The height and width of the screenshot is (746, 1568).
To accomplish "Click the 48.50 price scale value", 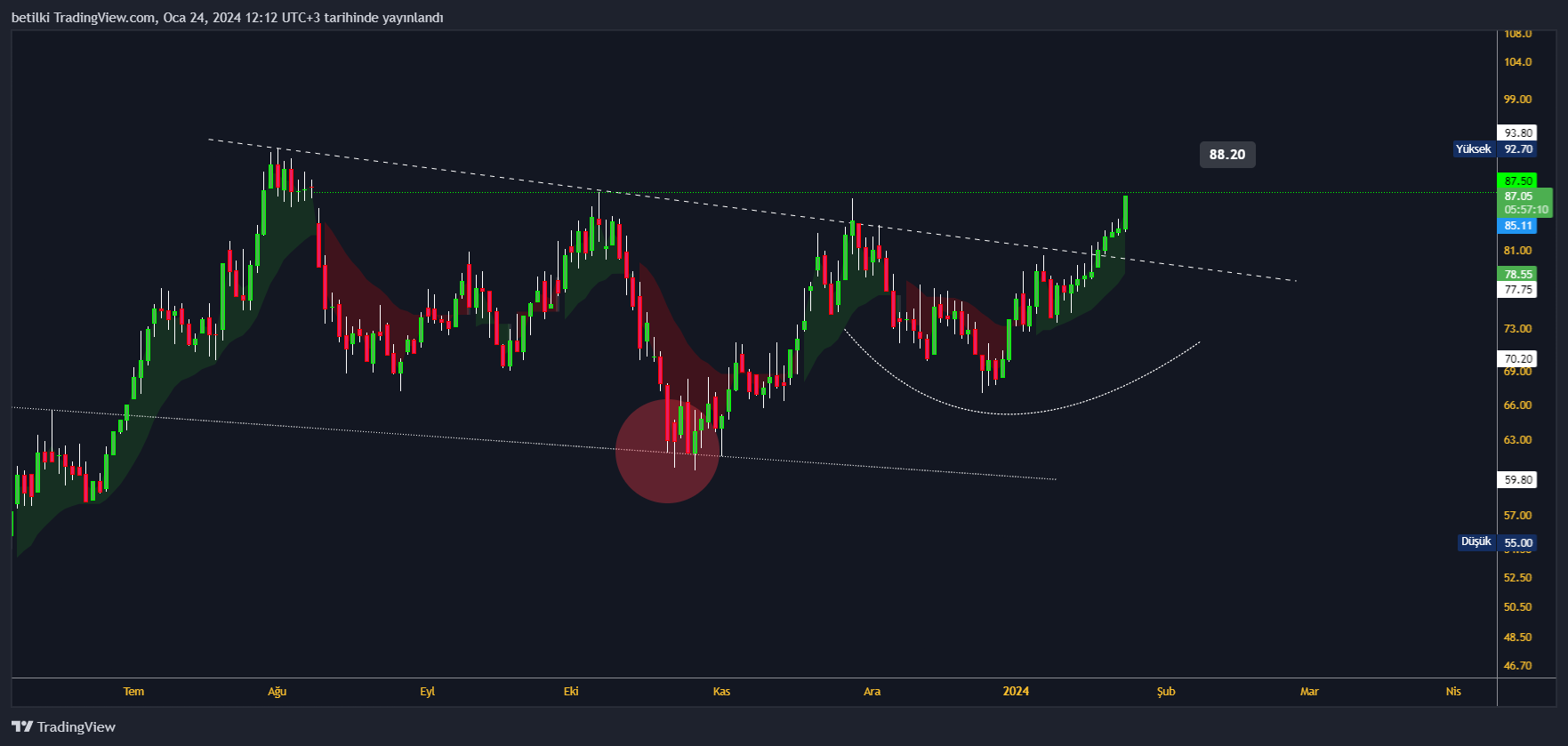I will [x=1518, y=638].
